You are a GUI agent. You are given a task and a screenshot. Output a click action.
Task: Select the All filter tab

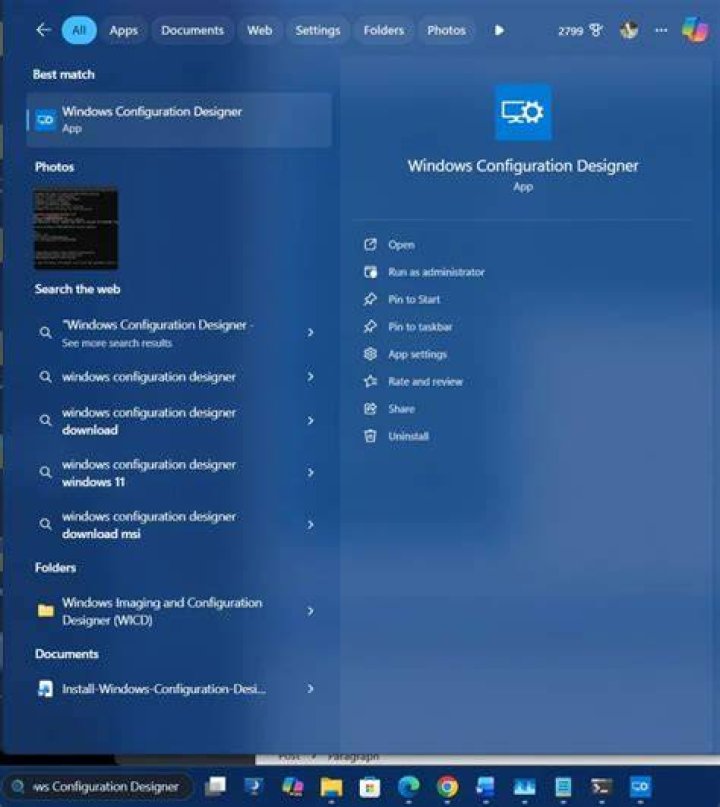79,30
